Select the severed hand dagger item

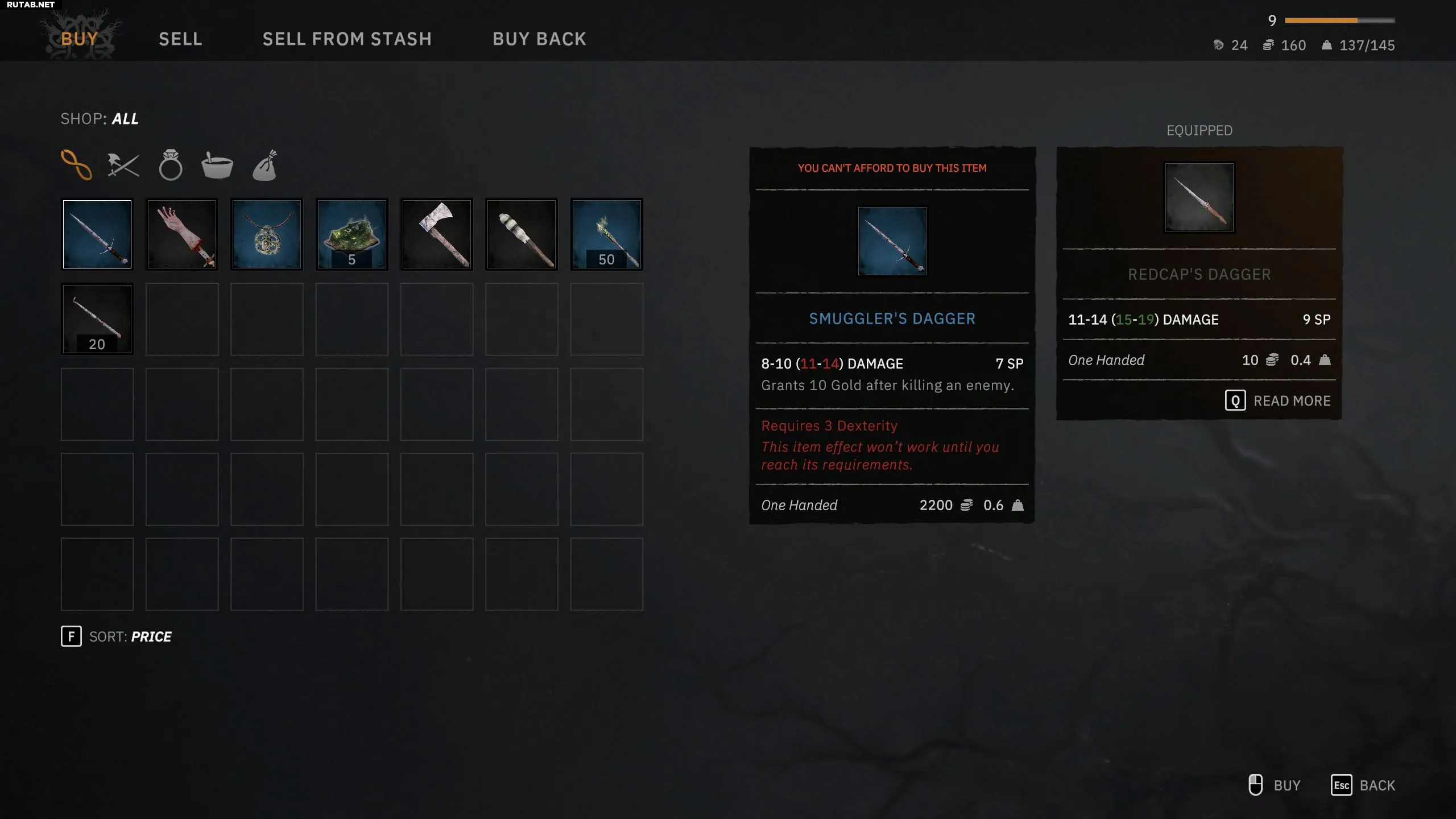coord(182,234)
